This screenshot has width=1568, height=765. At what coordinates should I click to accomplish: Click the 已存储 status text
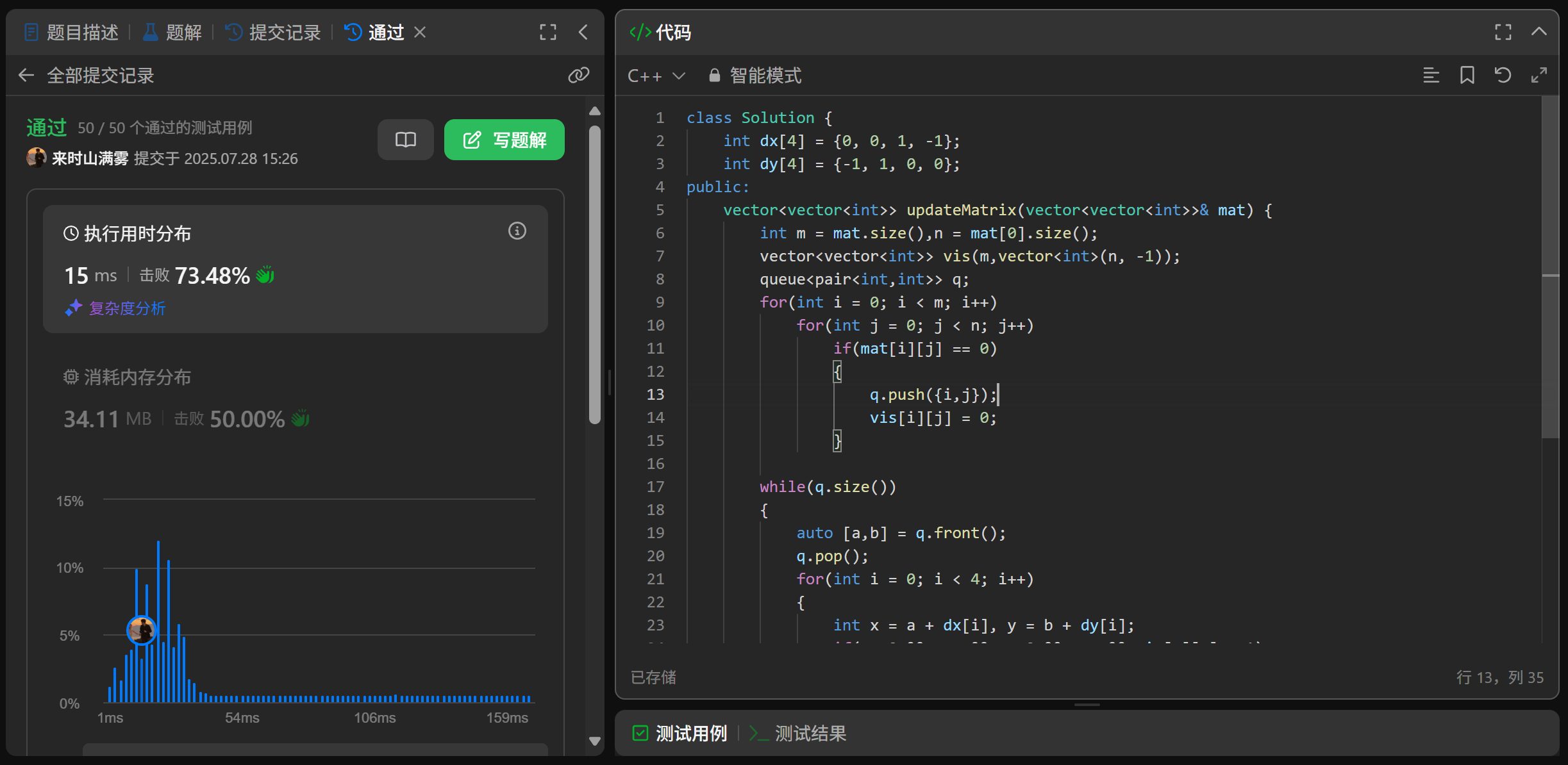pyautogui.click(x=653, y=677)
